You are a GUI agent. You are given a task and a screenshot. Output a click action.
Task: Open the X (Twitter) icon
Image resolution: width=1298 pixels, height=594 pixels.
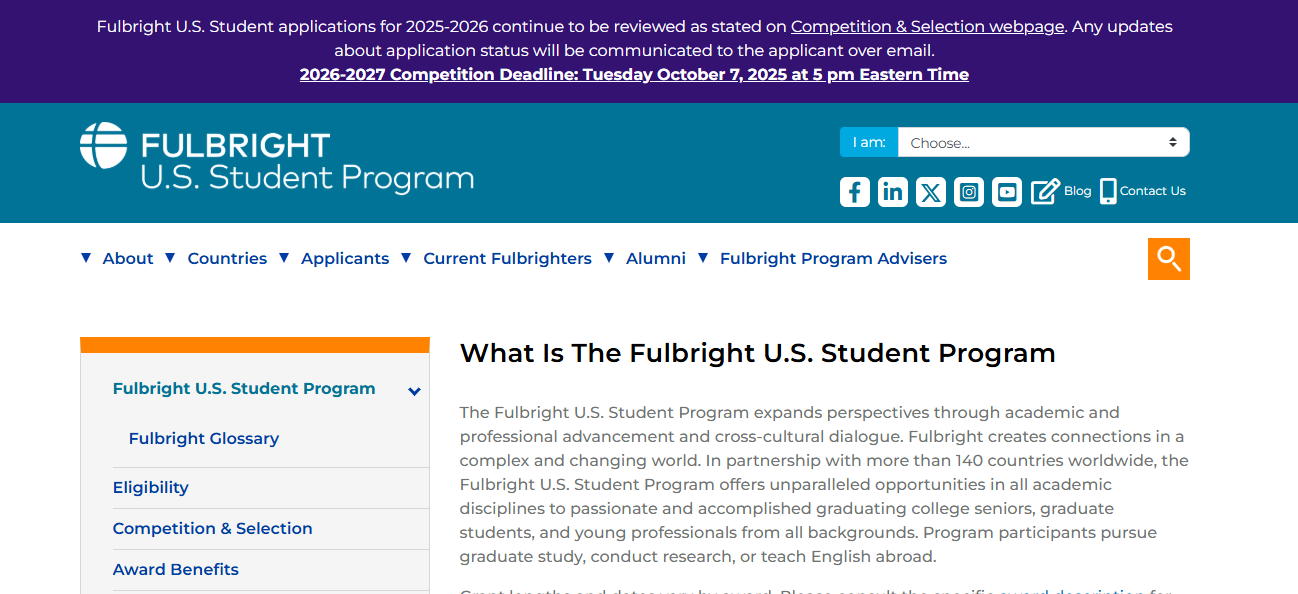click(x=931, y=191)
